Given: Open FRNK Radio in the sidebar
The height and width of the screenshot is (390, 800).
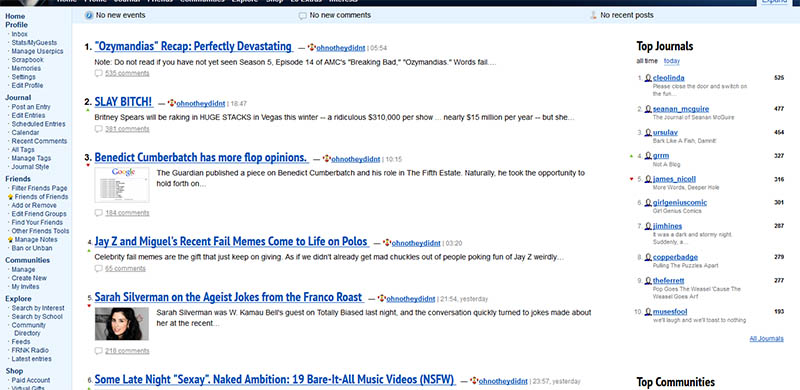Looking at the screenshot, I should (30, 350).
